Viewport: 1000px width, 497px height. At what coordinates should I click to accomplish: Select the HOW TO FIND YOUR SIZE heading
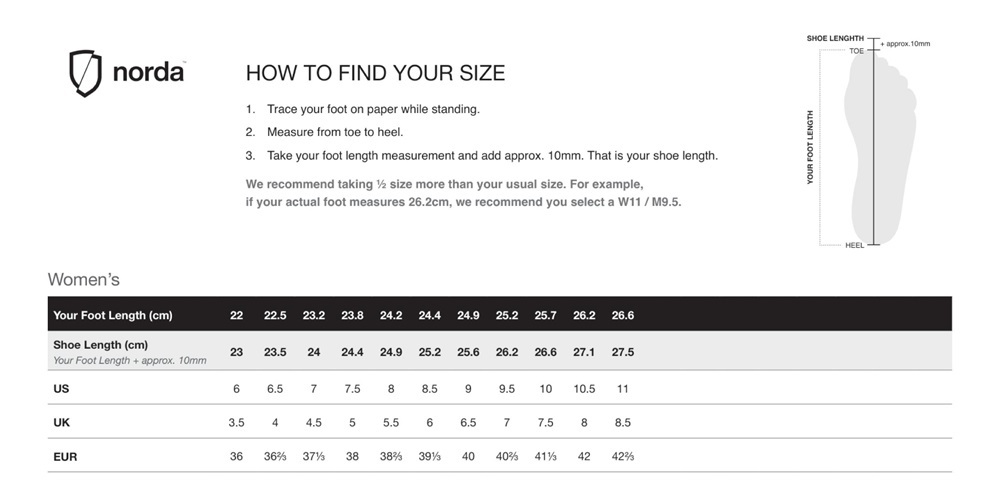coord(375,73)
